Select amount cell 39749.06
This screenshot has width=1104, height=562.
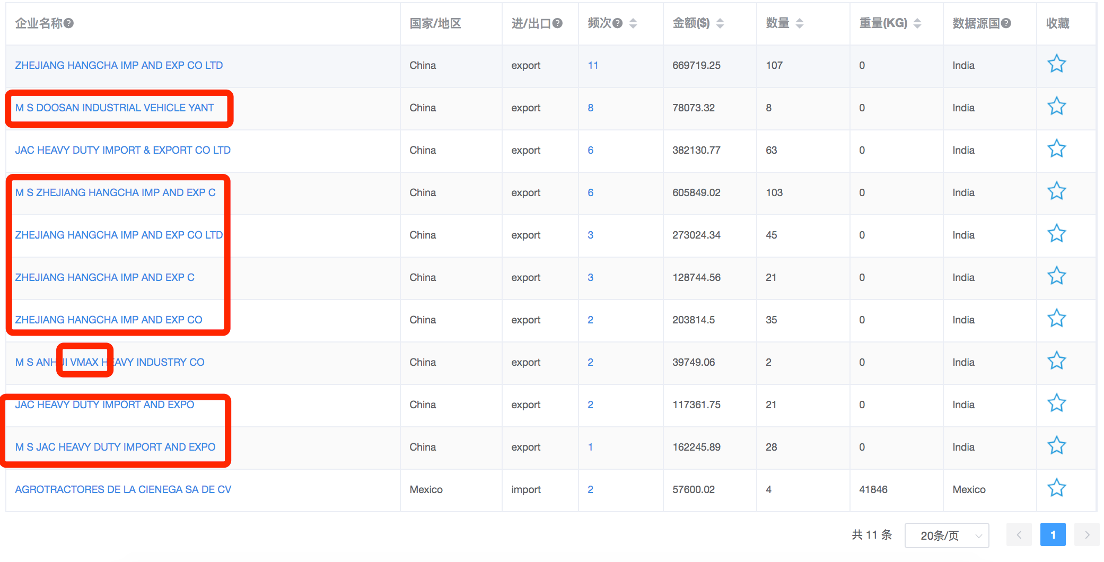[x=694, y=362]
